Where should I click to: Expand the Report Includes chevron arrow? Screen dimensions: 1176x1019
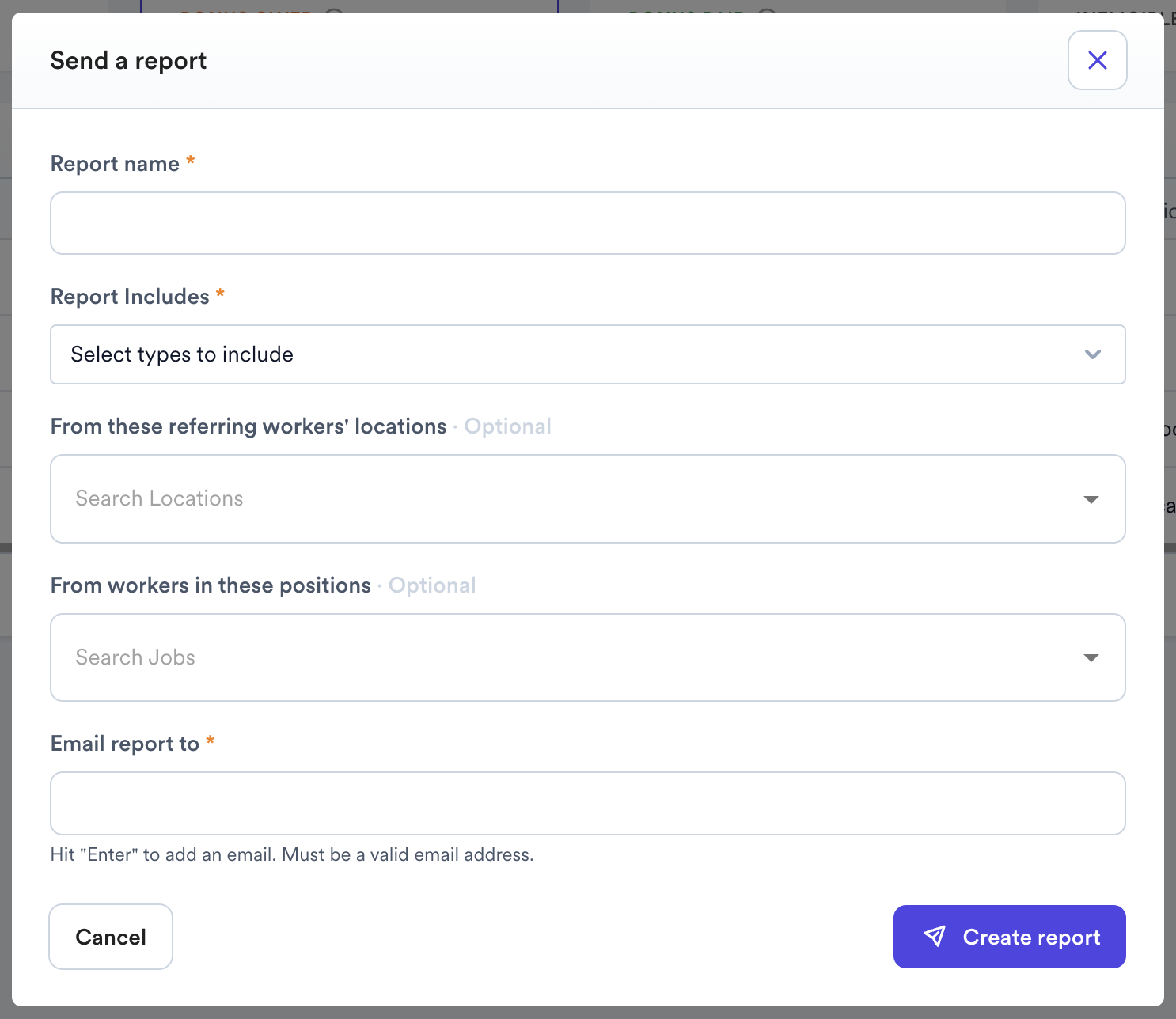[x=1093, y=354]
